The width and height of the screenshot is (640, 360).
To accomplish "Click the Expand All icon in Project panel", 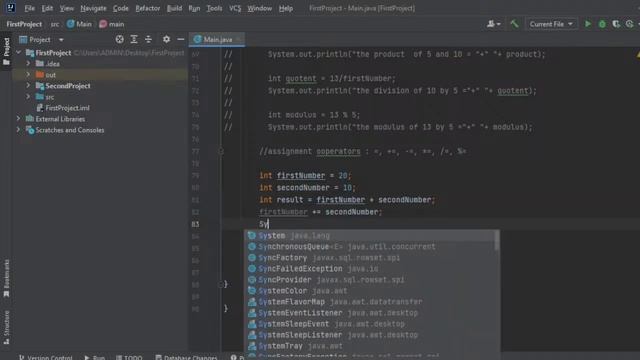I will tap(134, 39).
